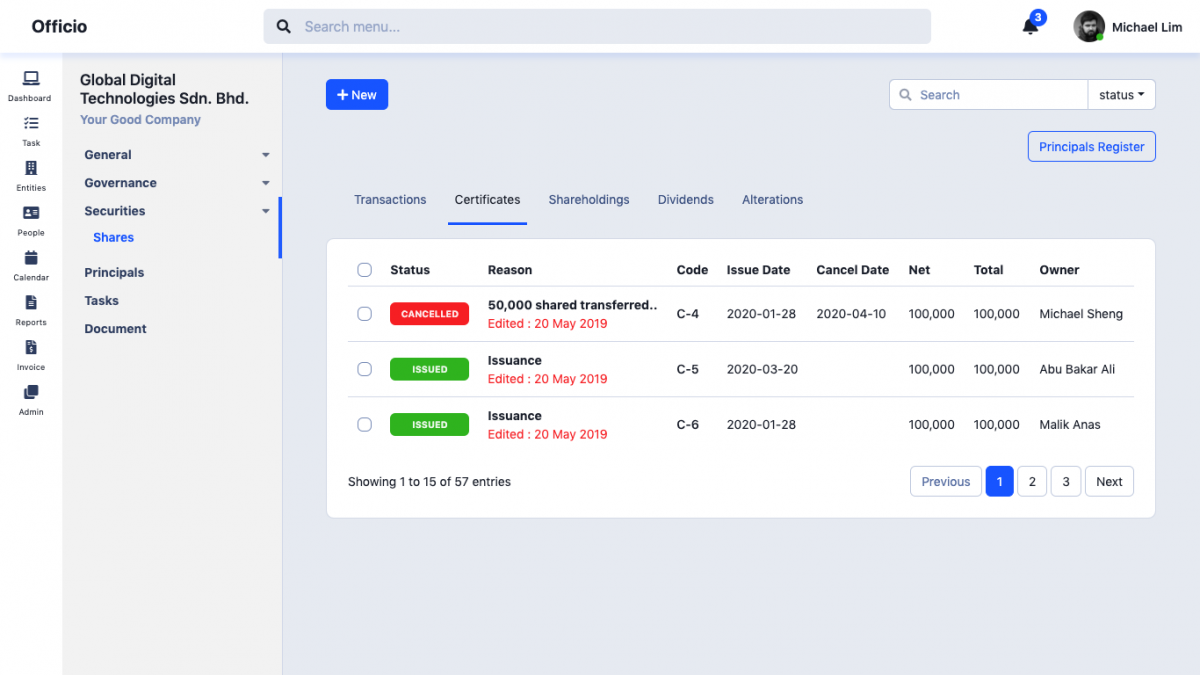
Task: Open the status filter dropdown
Action: (1121, 94)
